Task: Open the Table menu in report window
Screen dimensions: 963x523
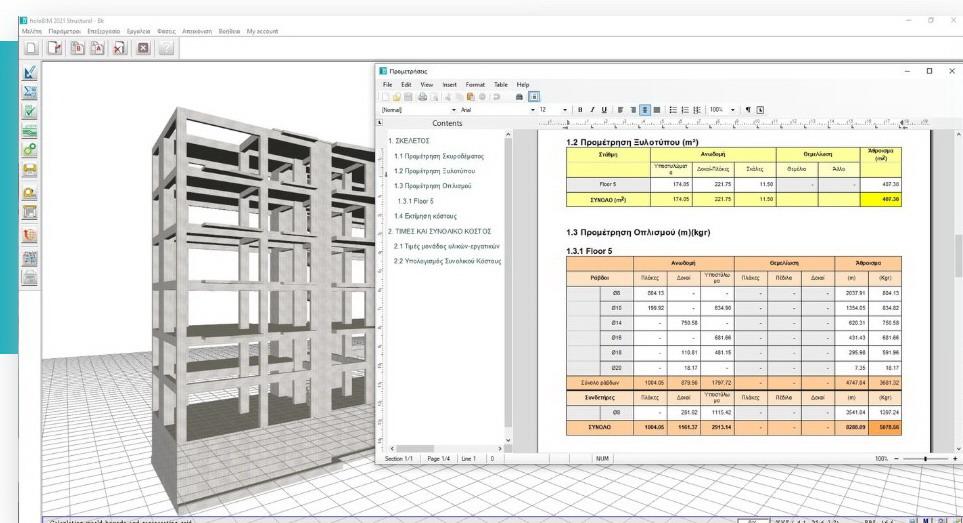Action: pos(500,85)
